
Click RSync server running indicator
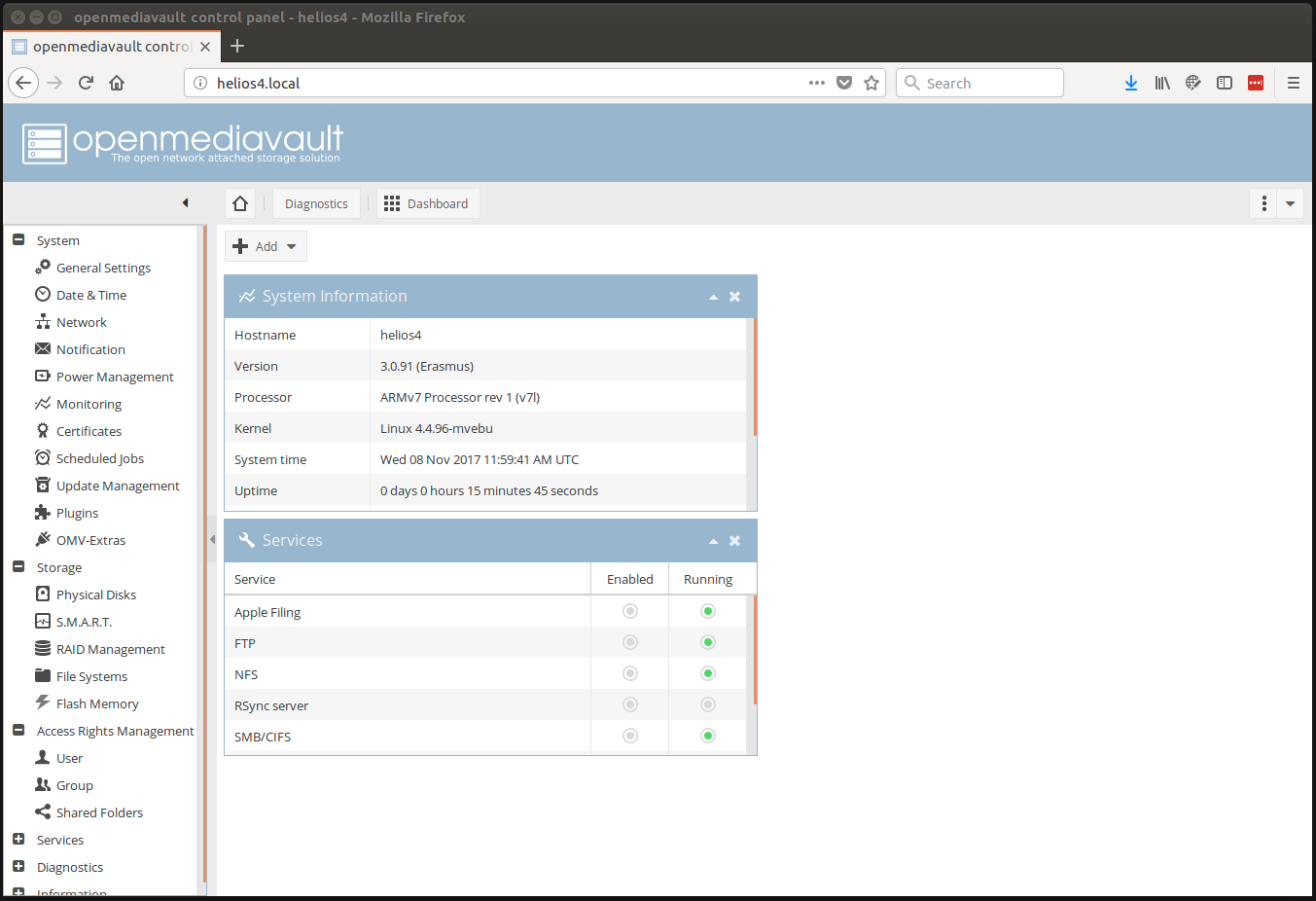pos(708,704)
